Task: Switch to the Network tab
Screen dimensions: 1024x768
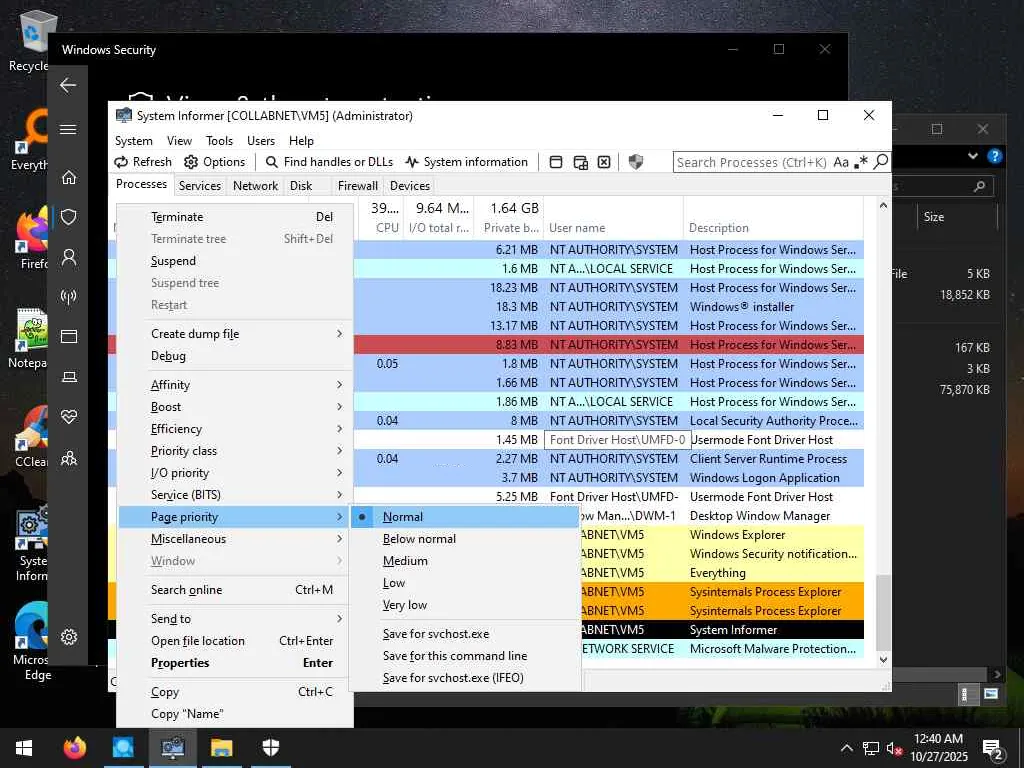Action: (x=255, y=185)
